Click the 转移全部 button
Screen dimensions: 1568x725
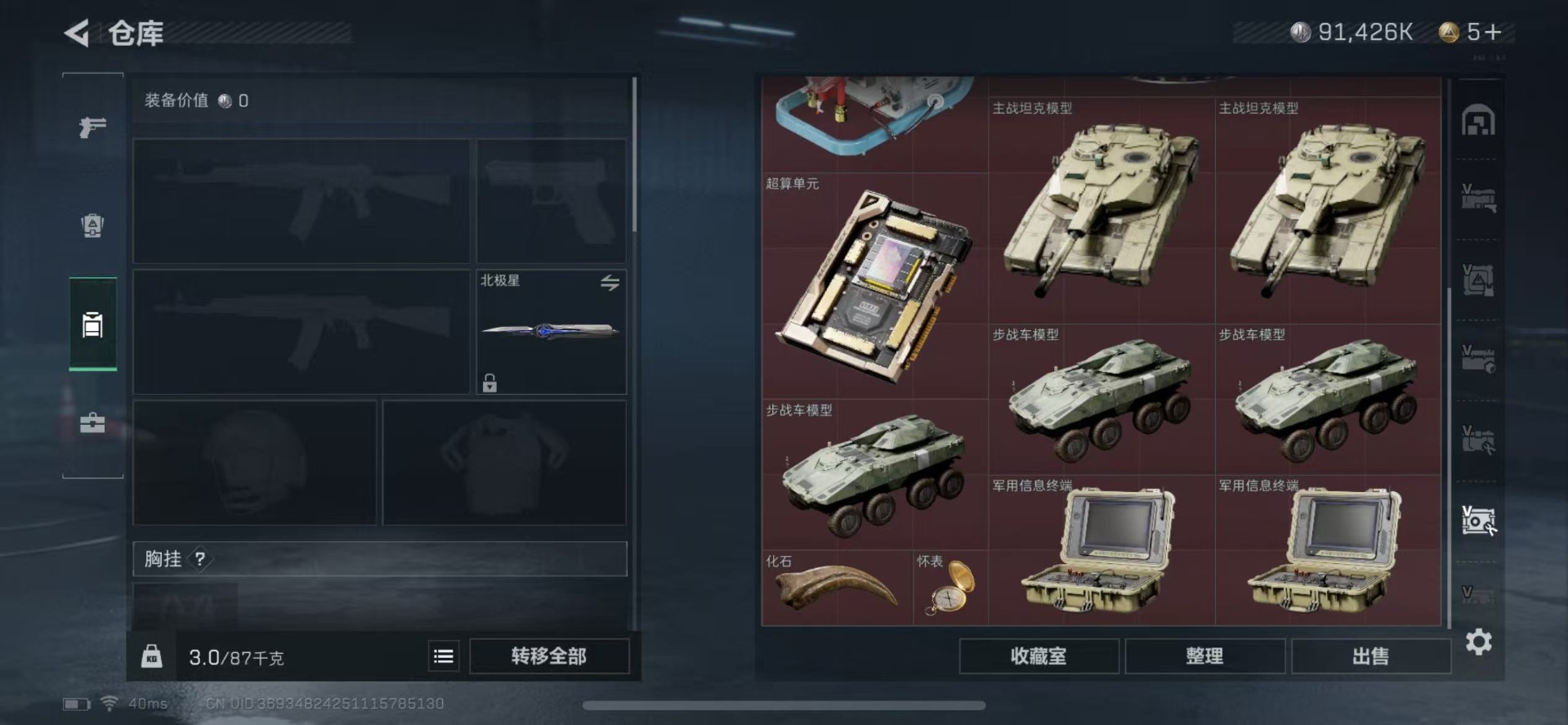[x=549, y=656]
